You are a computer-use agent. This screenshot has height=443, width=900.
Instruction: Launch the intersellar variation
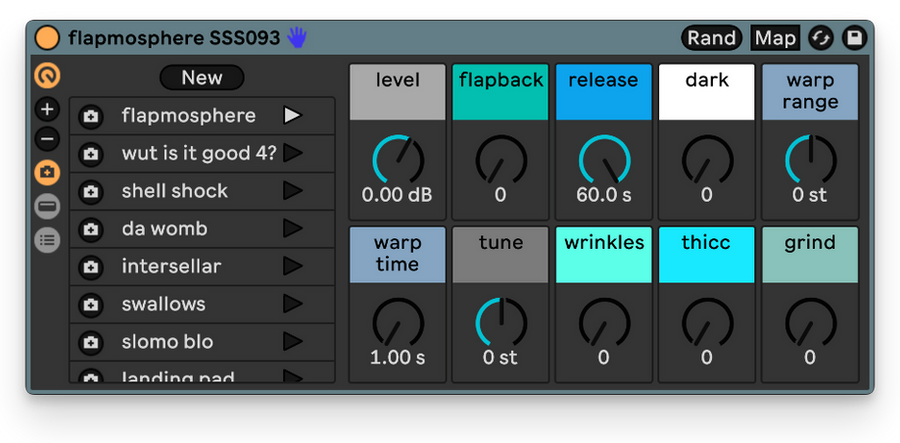click(x=293, y=266)
